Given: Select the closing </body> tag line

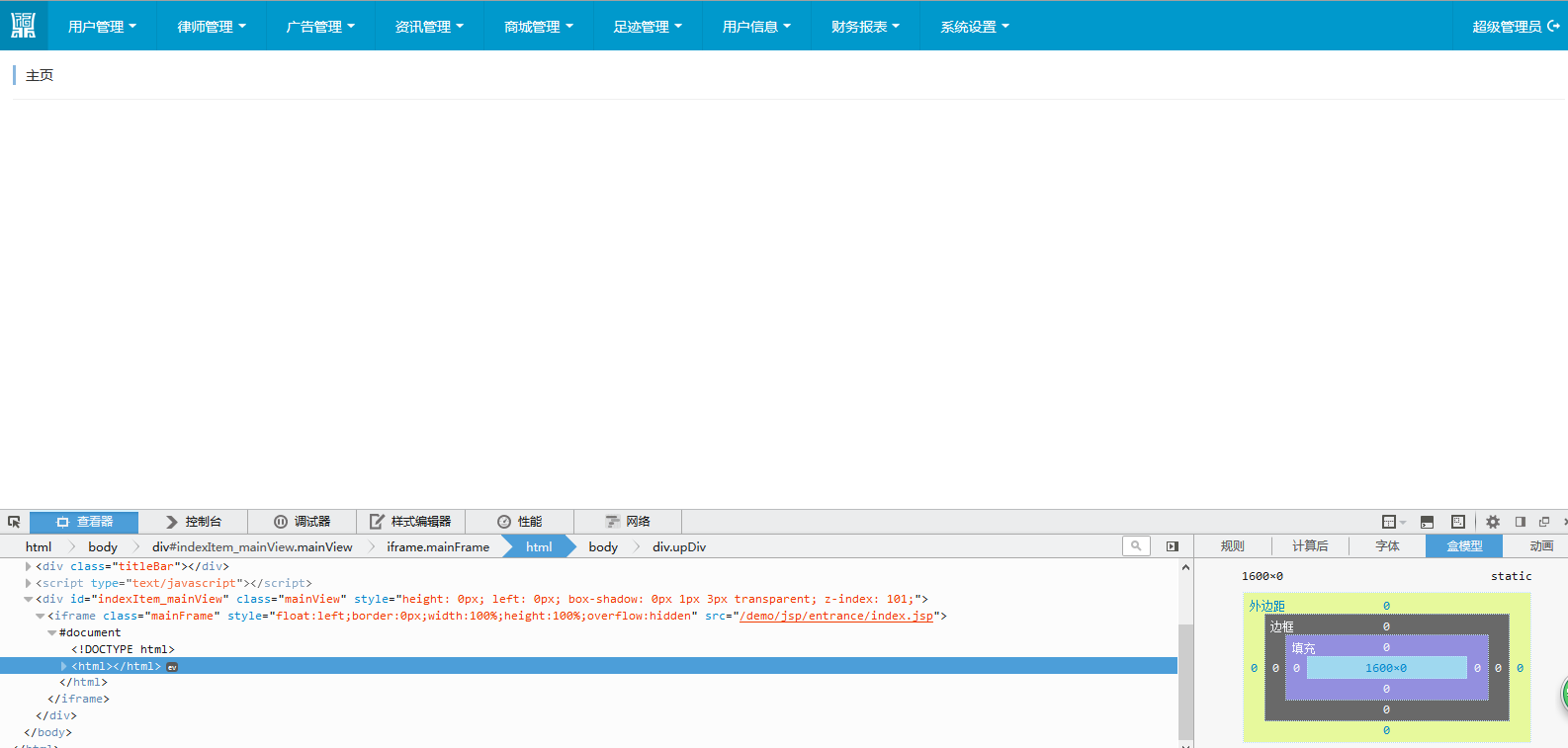Looking at the screenshot, I should click(47, 732).
